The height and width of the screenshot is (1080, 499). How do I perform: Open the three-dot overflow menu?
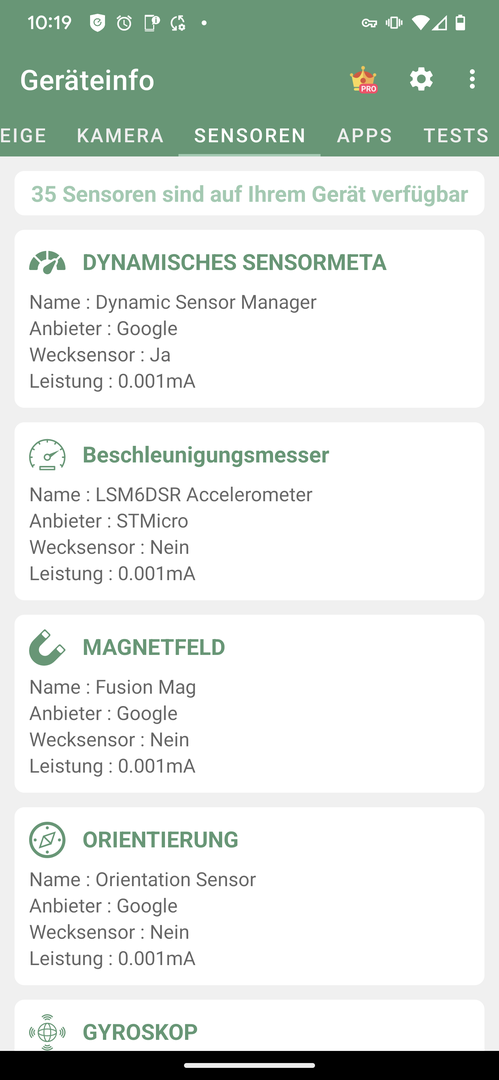[471, 79]
